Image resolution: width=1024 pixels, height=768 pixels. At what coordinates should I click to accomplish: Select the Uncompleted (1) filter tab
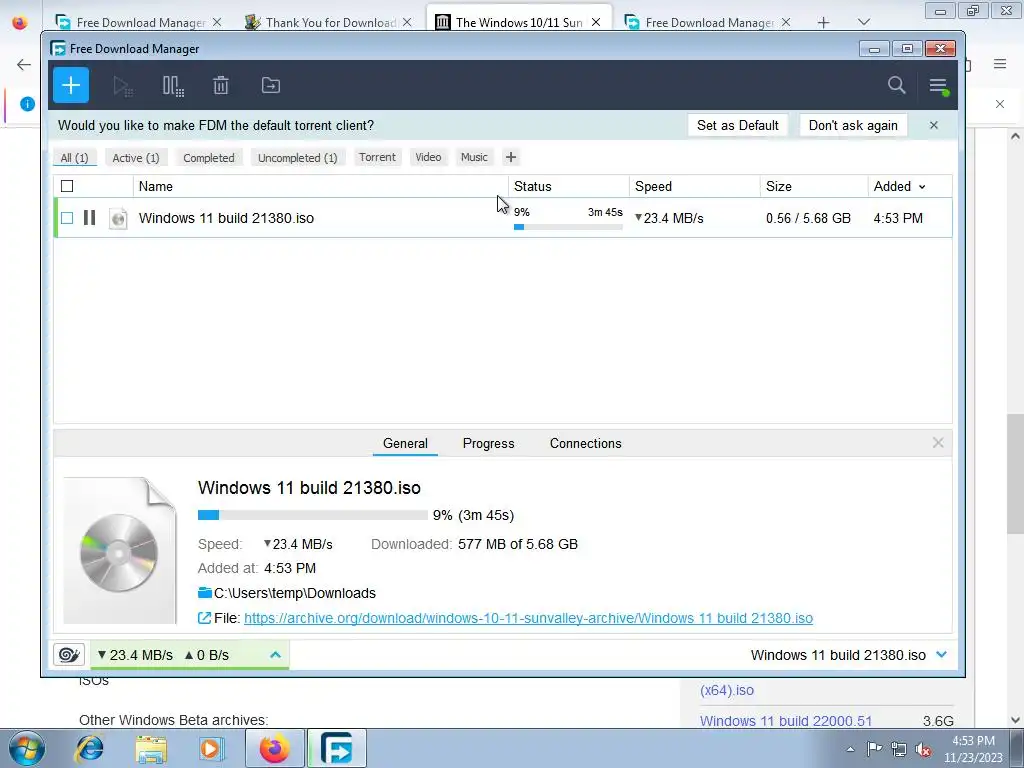(297, 157)
